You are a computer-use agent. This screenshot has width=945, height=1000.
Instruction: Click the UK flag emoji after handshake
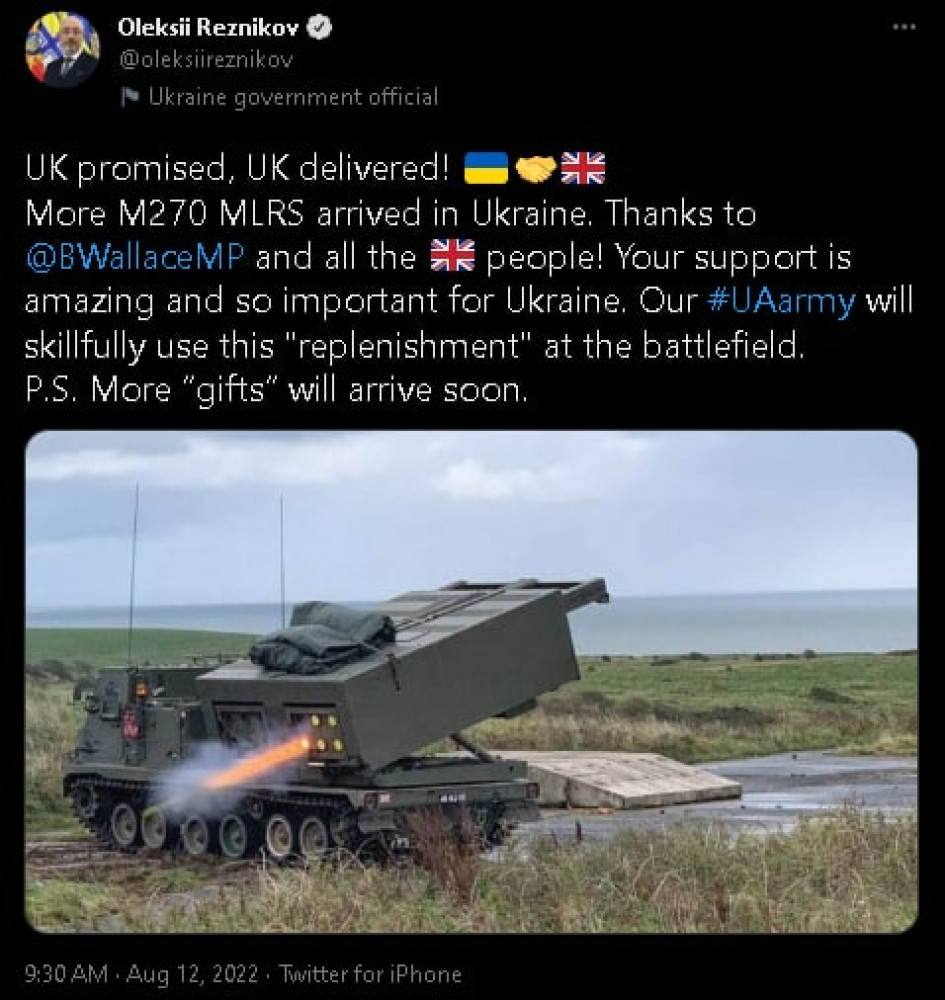(582, 167)
